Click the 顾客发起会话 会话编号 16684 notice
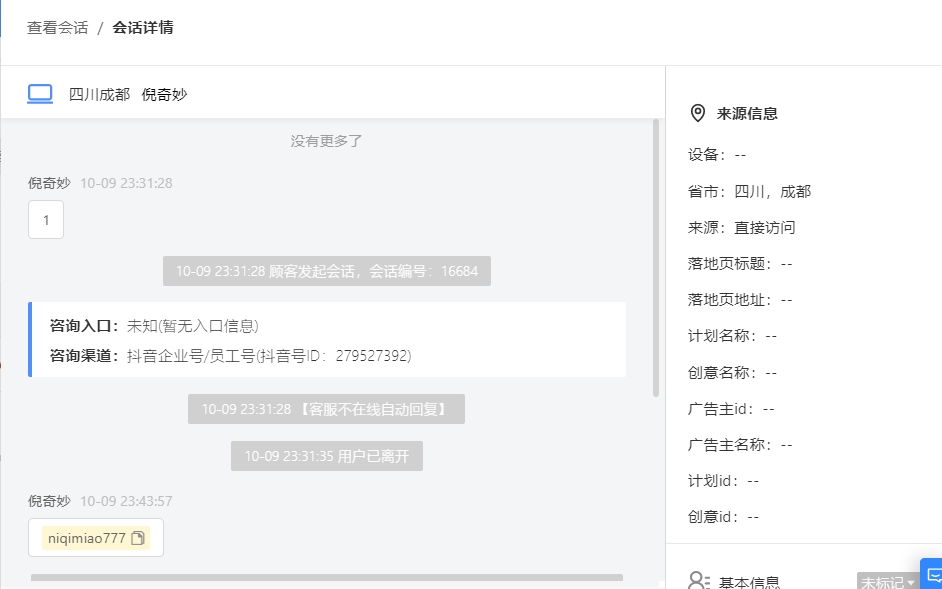This screenshot has height=589, width=942. pyautogui.click(x=327, y=271)
